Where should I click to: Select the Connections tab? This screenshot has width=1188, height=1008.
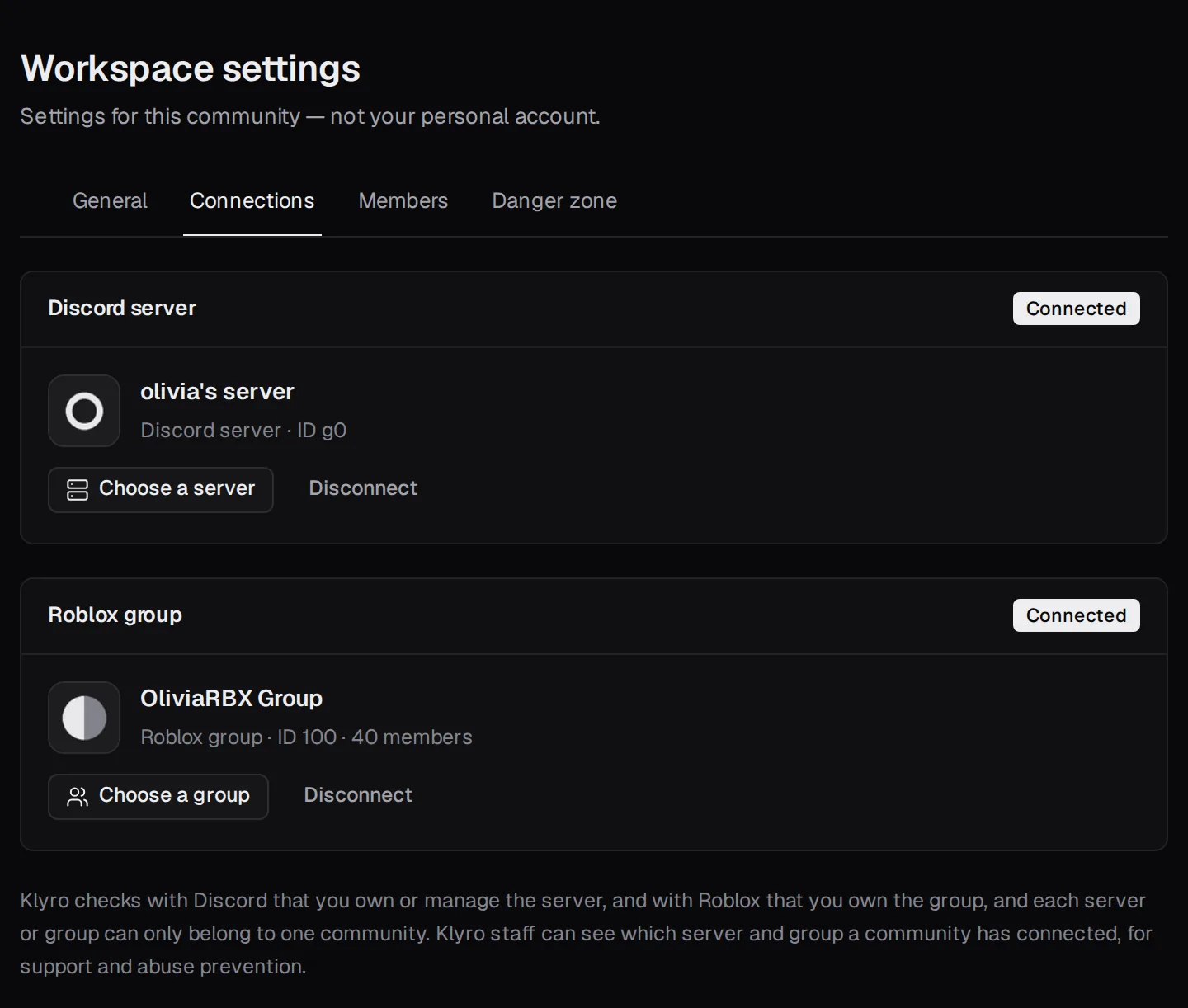pos(252,200)
